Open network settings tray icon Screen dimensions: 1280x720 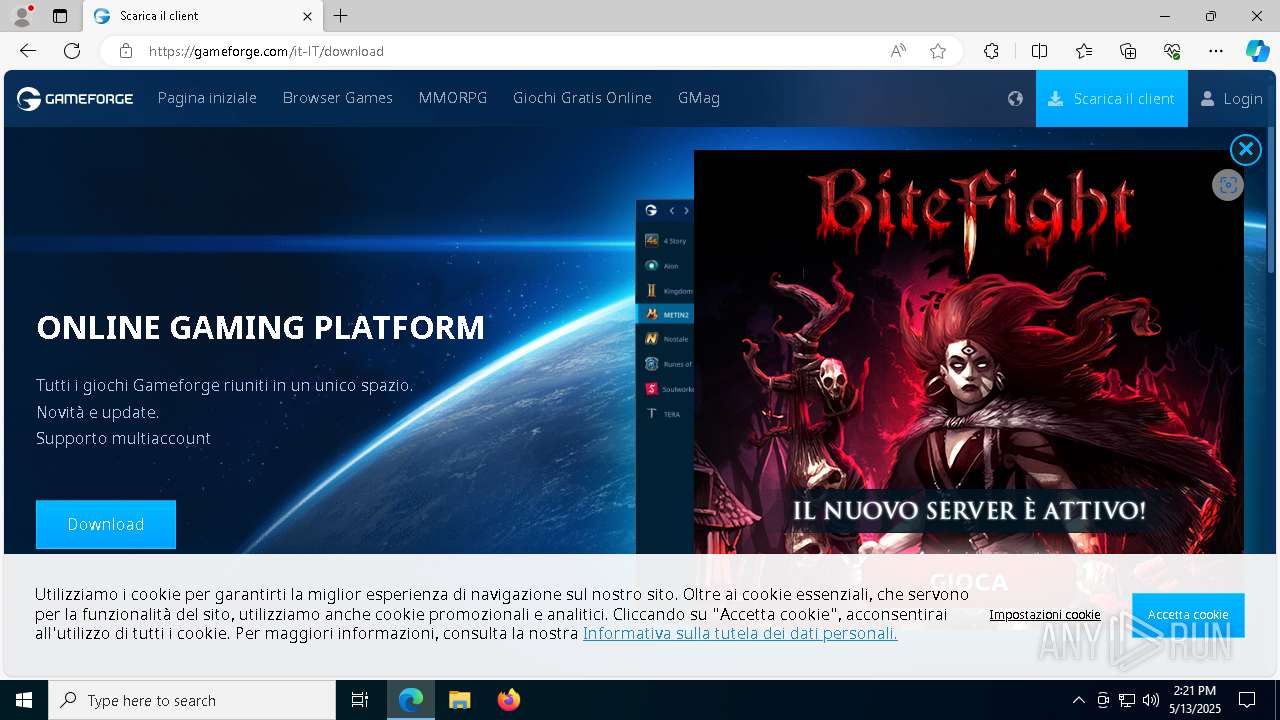point(1127,700)
